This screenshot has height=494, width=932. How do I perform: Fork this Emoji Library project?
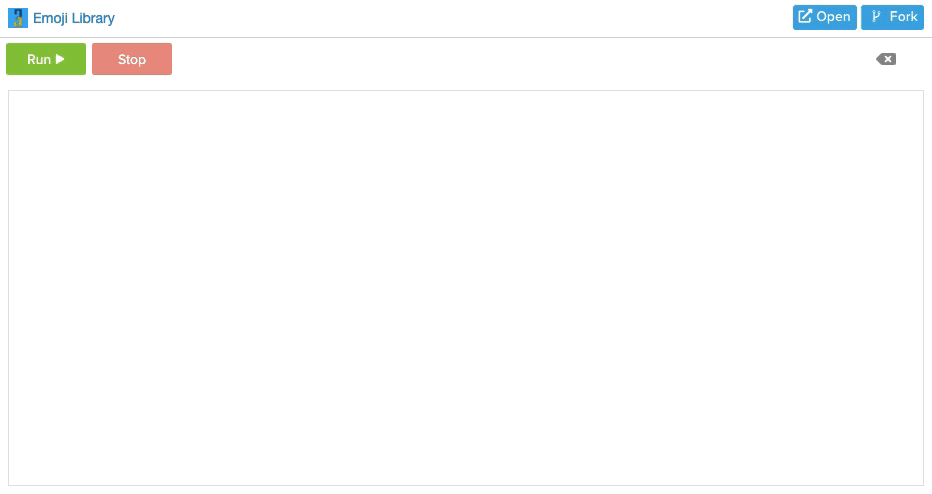pos(892,17)
